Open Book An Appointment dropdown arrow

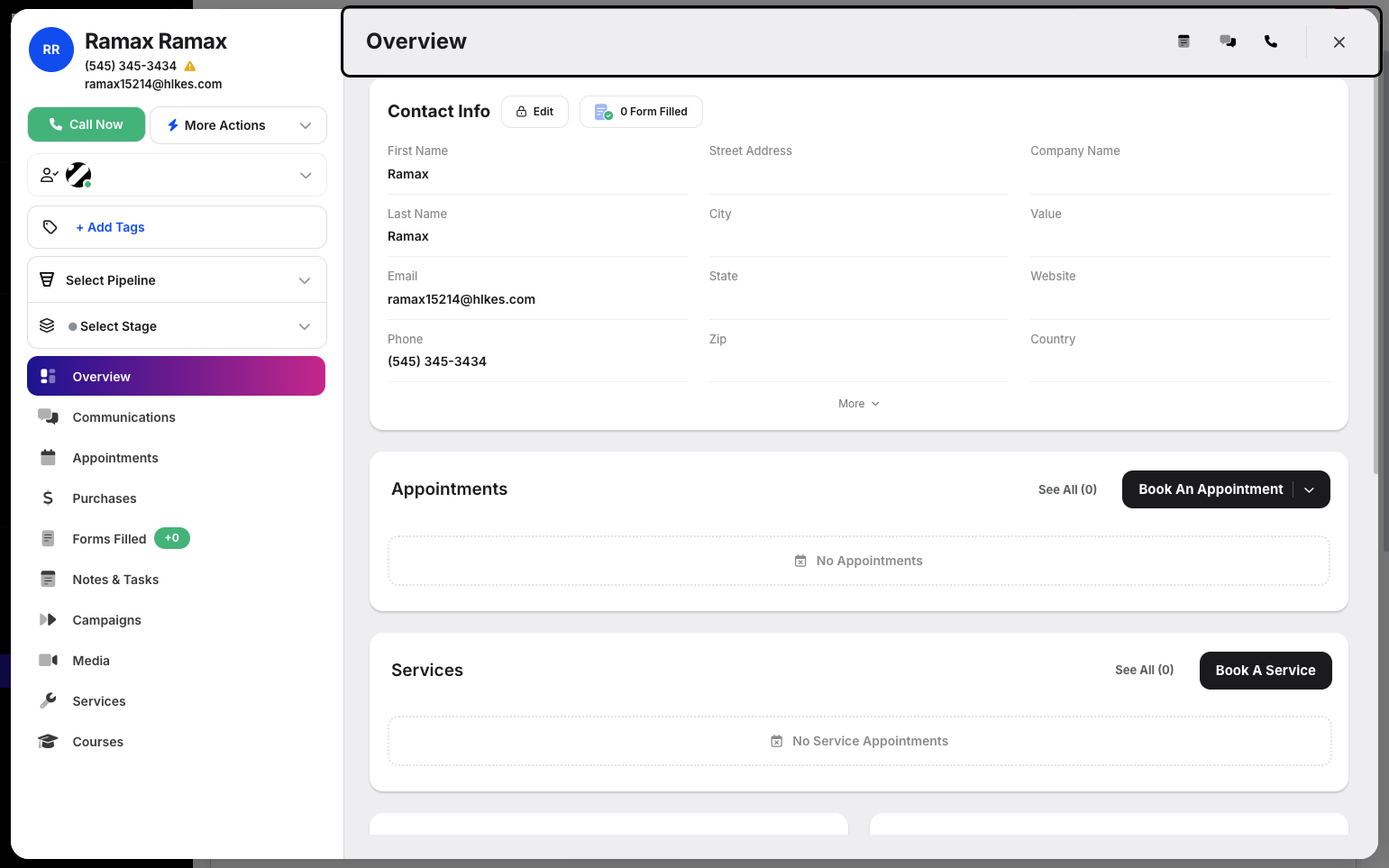1310,489
